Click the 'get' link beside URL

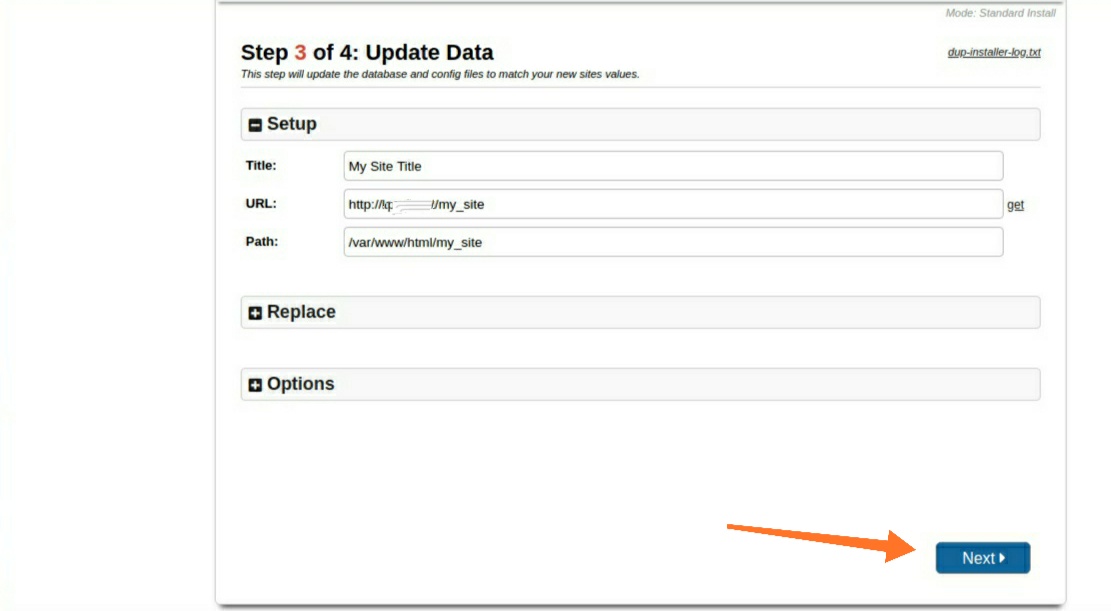click(x=1015, y=205)
